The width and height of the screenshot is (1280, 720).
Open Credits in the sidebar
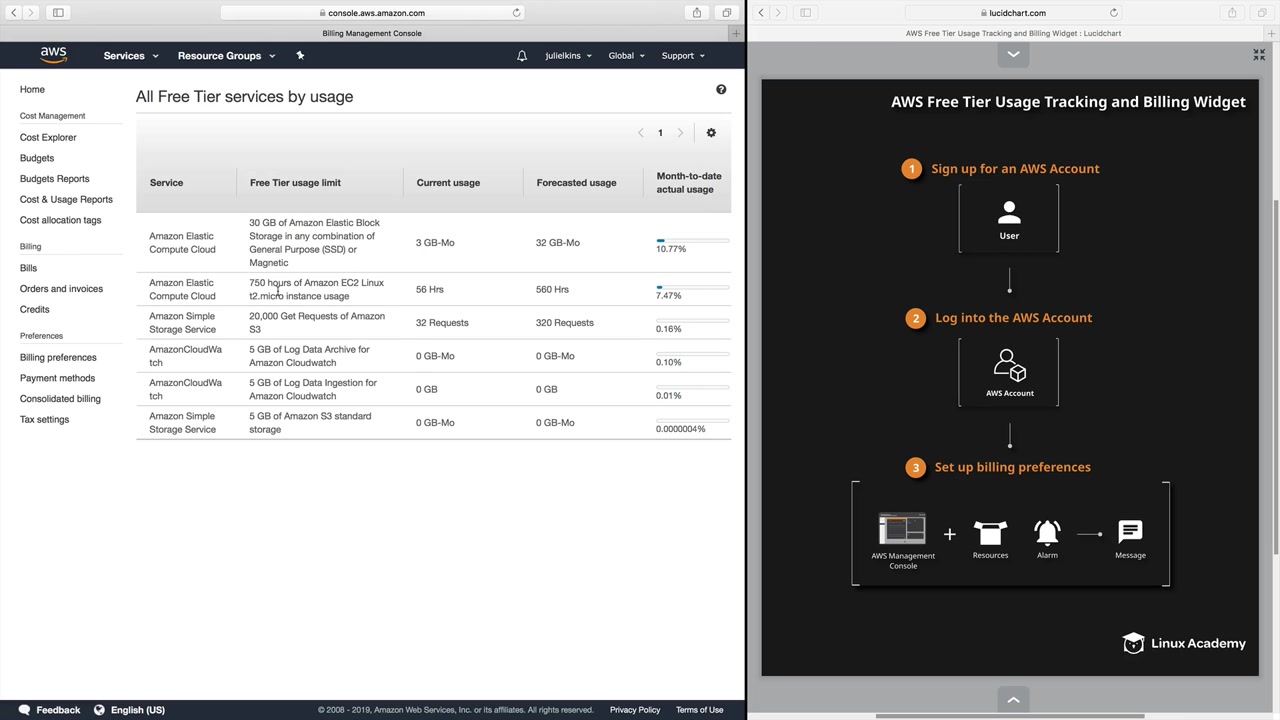click(x=34, y=310)
